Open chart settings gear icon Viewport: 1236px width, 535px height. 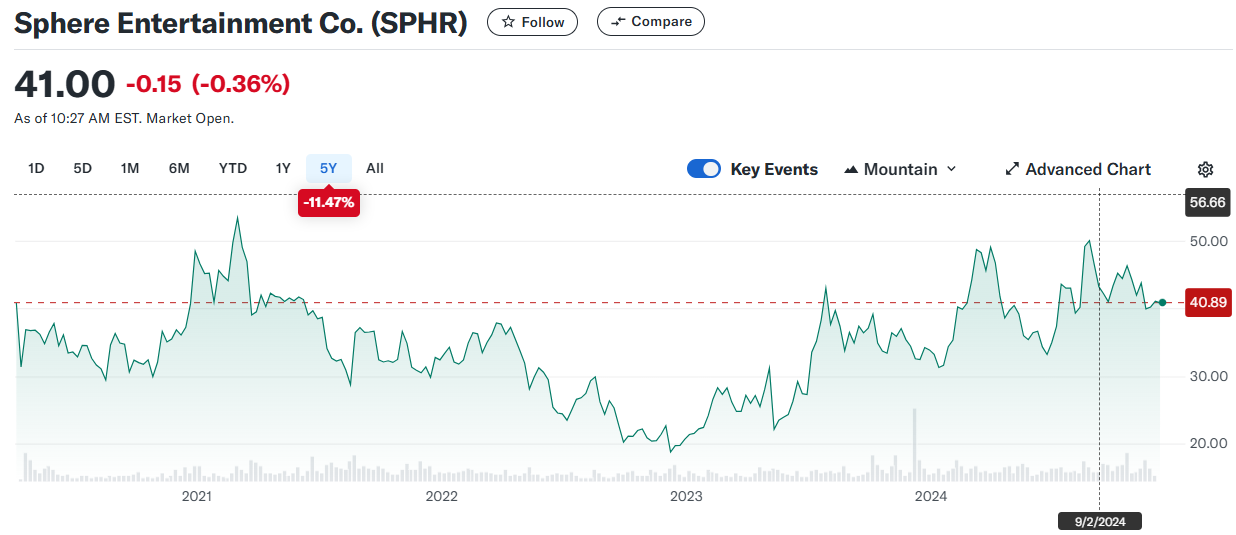click(x=1205, y=169)
